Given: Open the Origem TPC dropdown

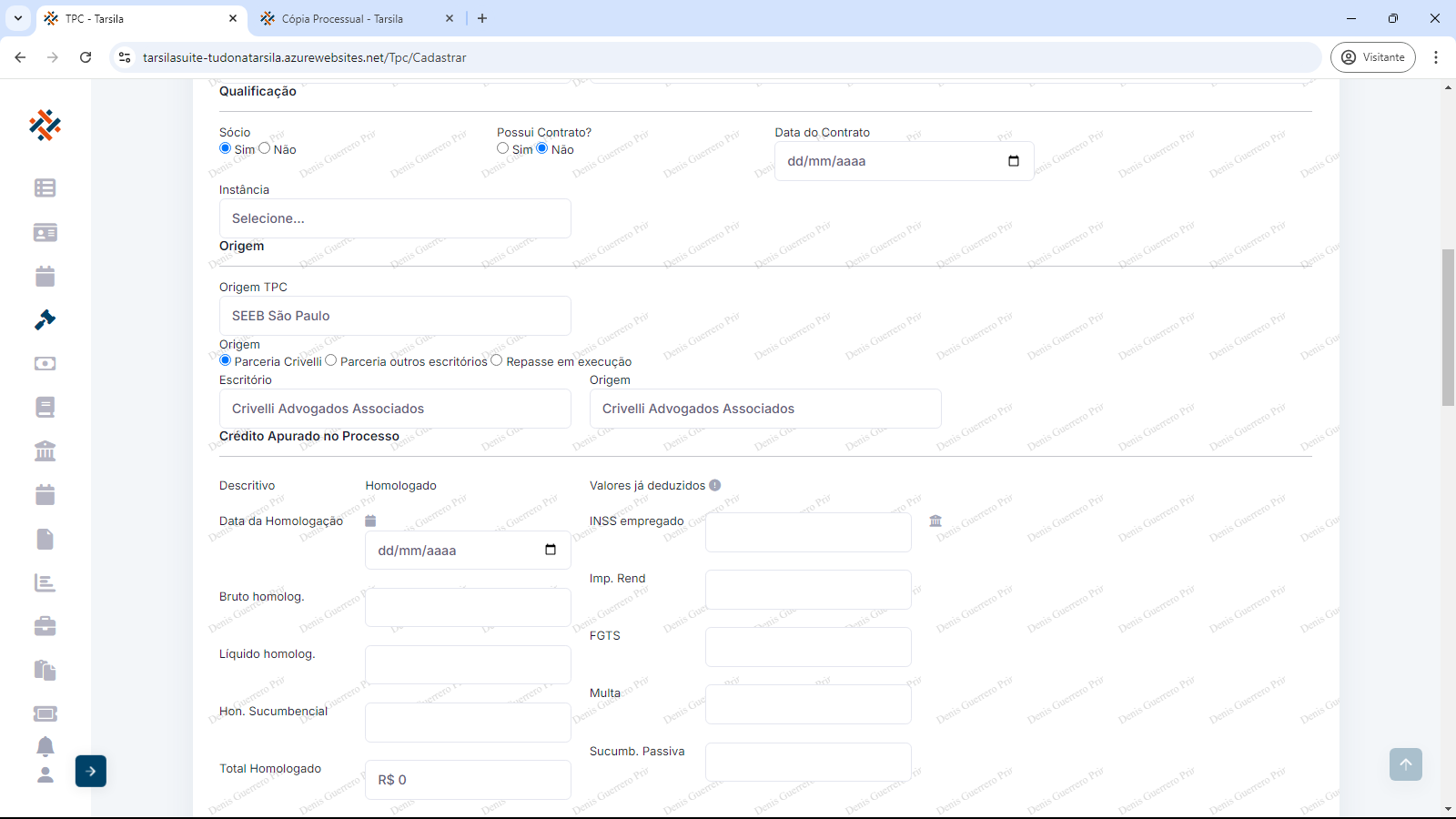Looking at the screenshot, I should 395,316.
